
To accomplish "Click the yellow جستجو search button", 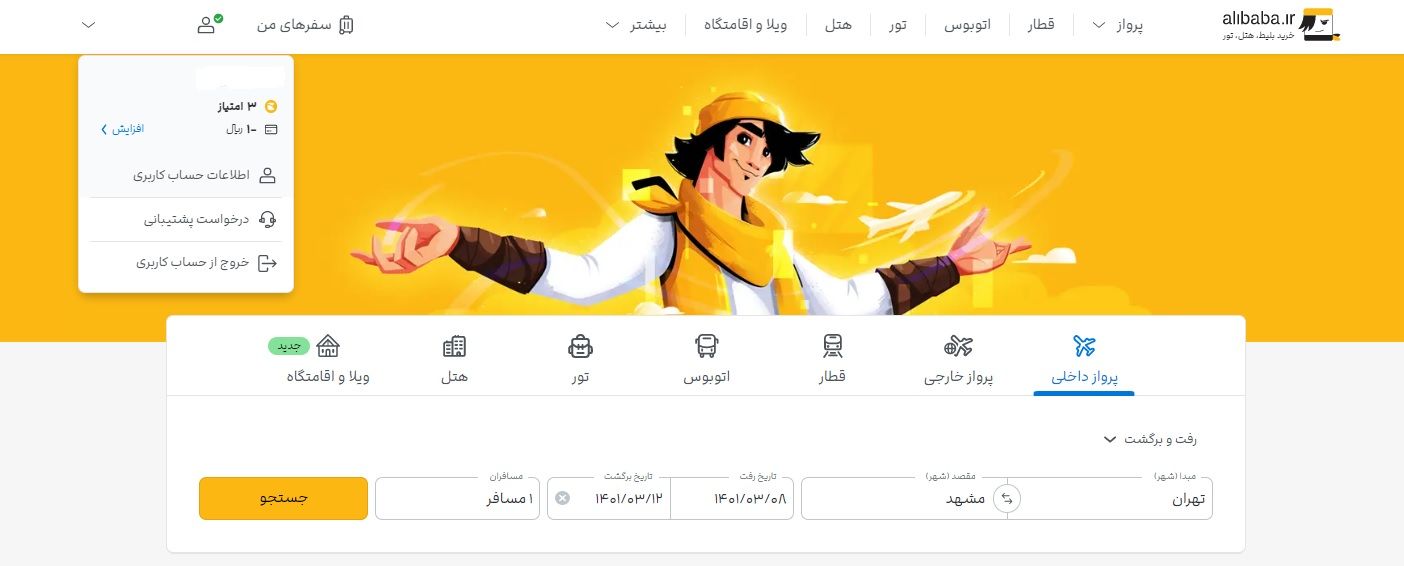I will point(283,498).
